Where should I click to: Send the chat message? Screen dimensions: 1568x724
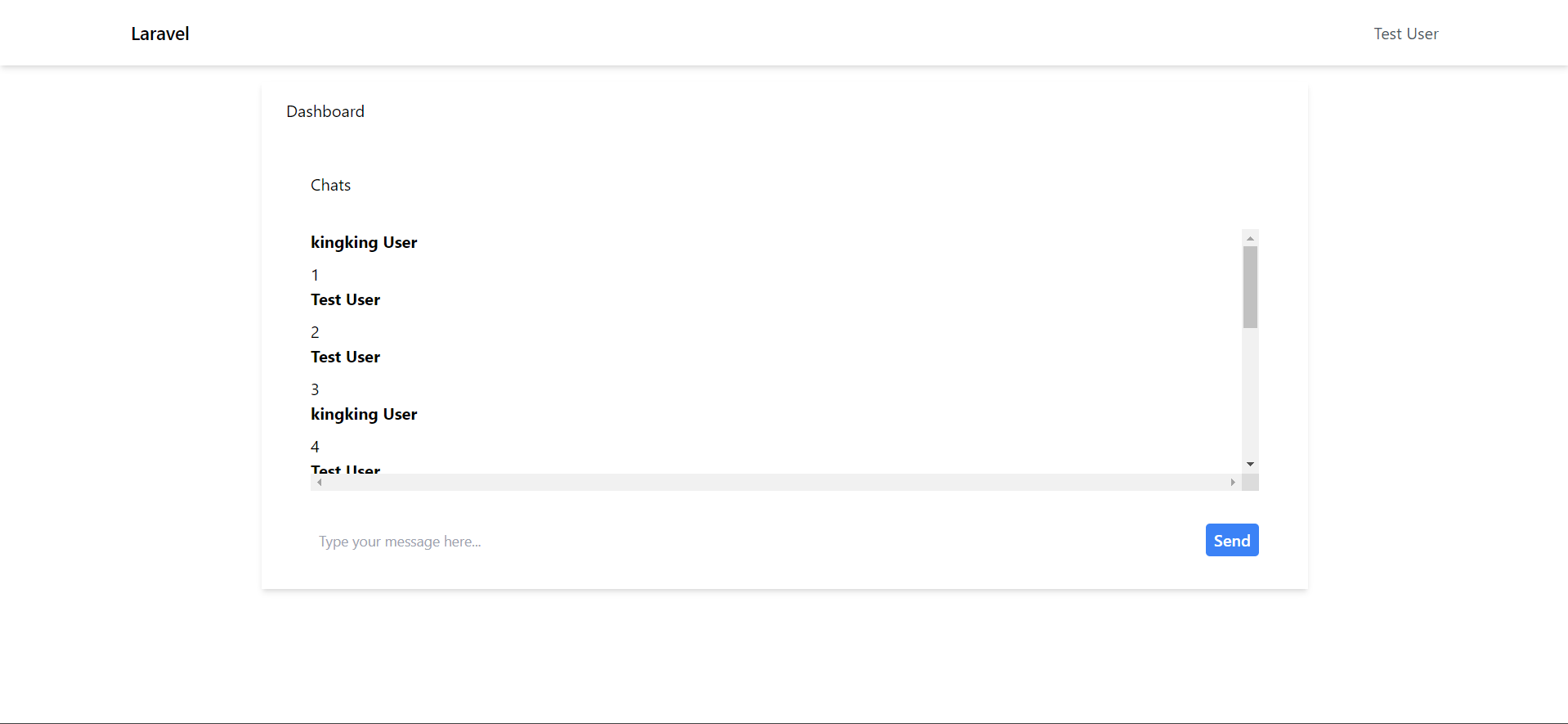click(x=1232, y=540)
